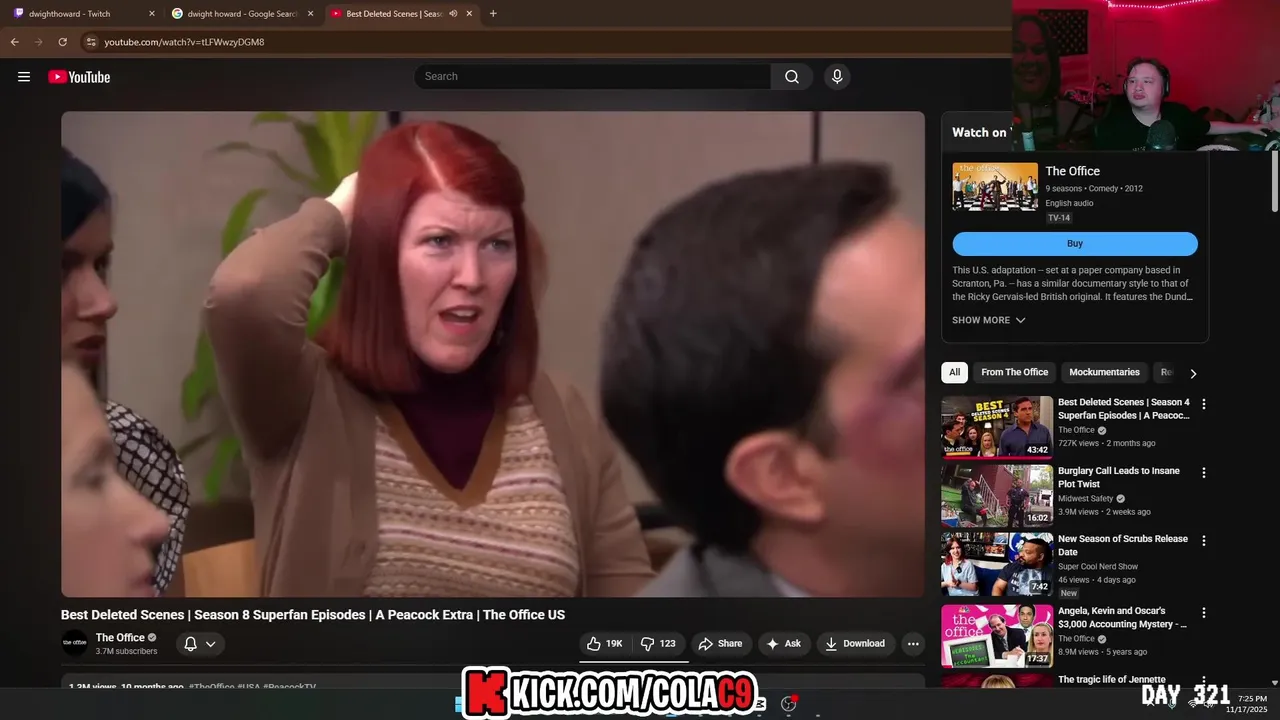The width and height of the screenshot is (1280, 720).
Task: Open a new browser tab
Action: [493, 14]
